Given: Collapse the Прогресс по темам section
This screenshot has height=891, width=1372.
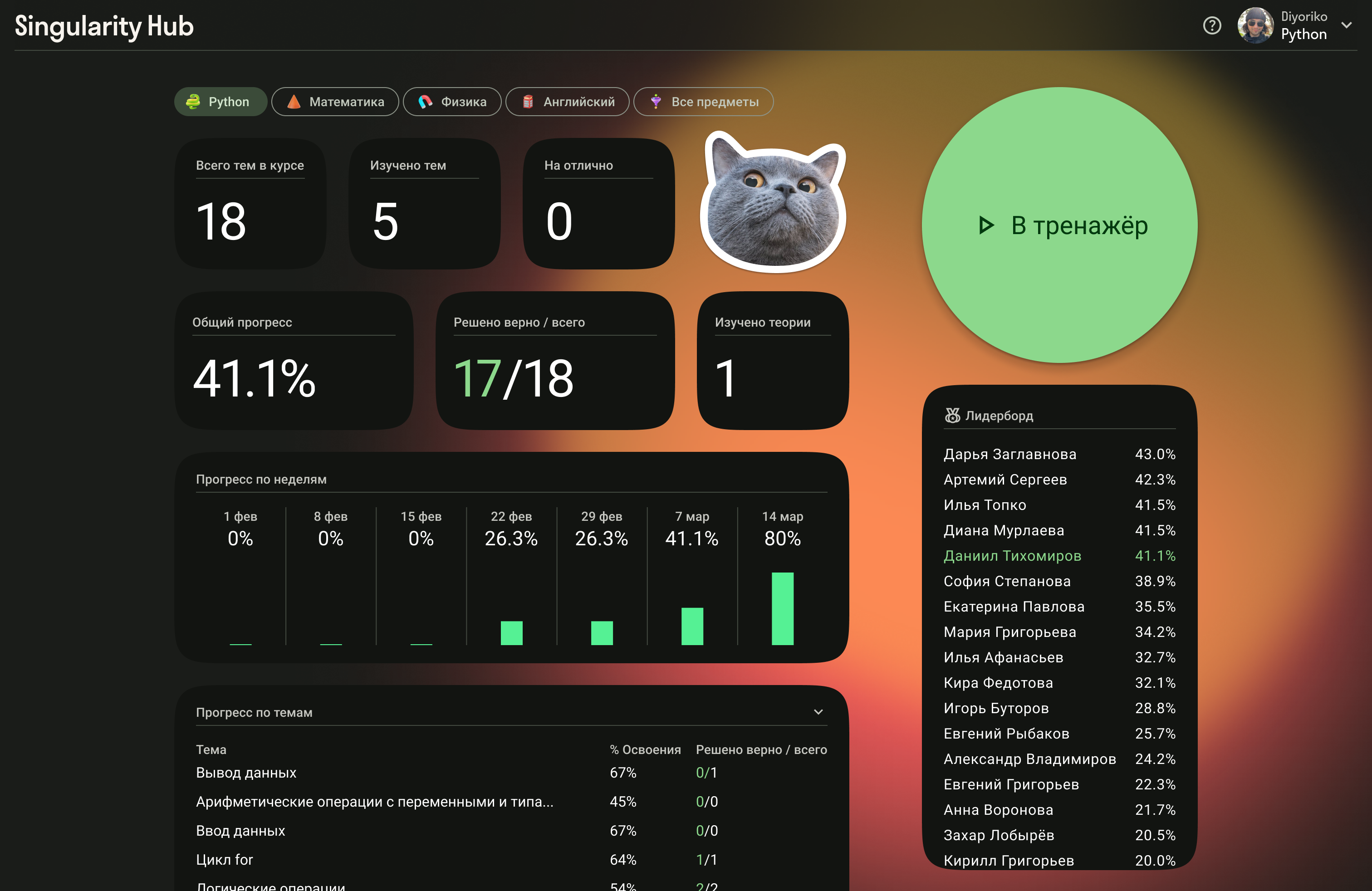Looking at the screenshot, I should coord(818,712).
